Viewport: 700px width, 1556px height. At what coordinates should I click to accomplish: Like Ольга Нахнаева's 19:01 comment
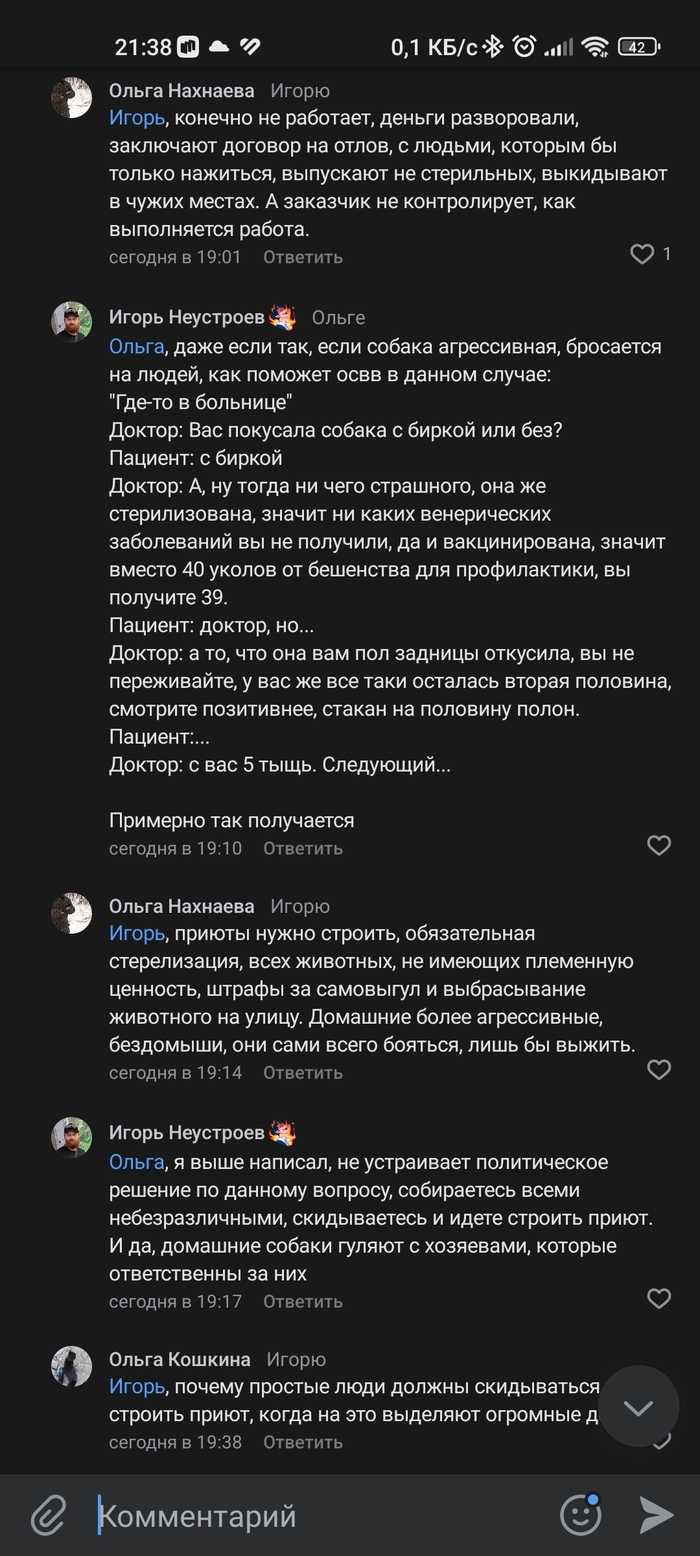pyautogui.click(x=642, y=254)
